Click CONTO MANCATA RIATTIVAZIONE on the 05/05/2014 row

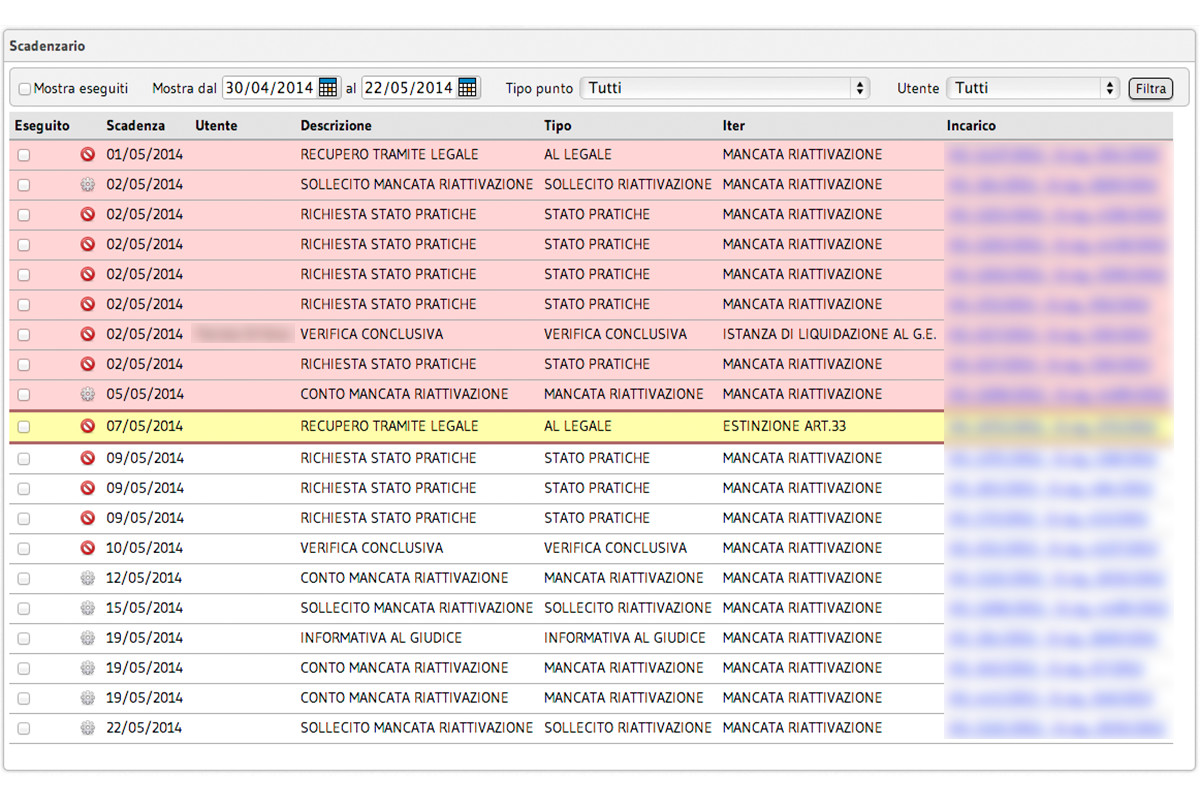tap(404, 394)
